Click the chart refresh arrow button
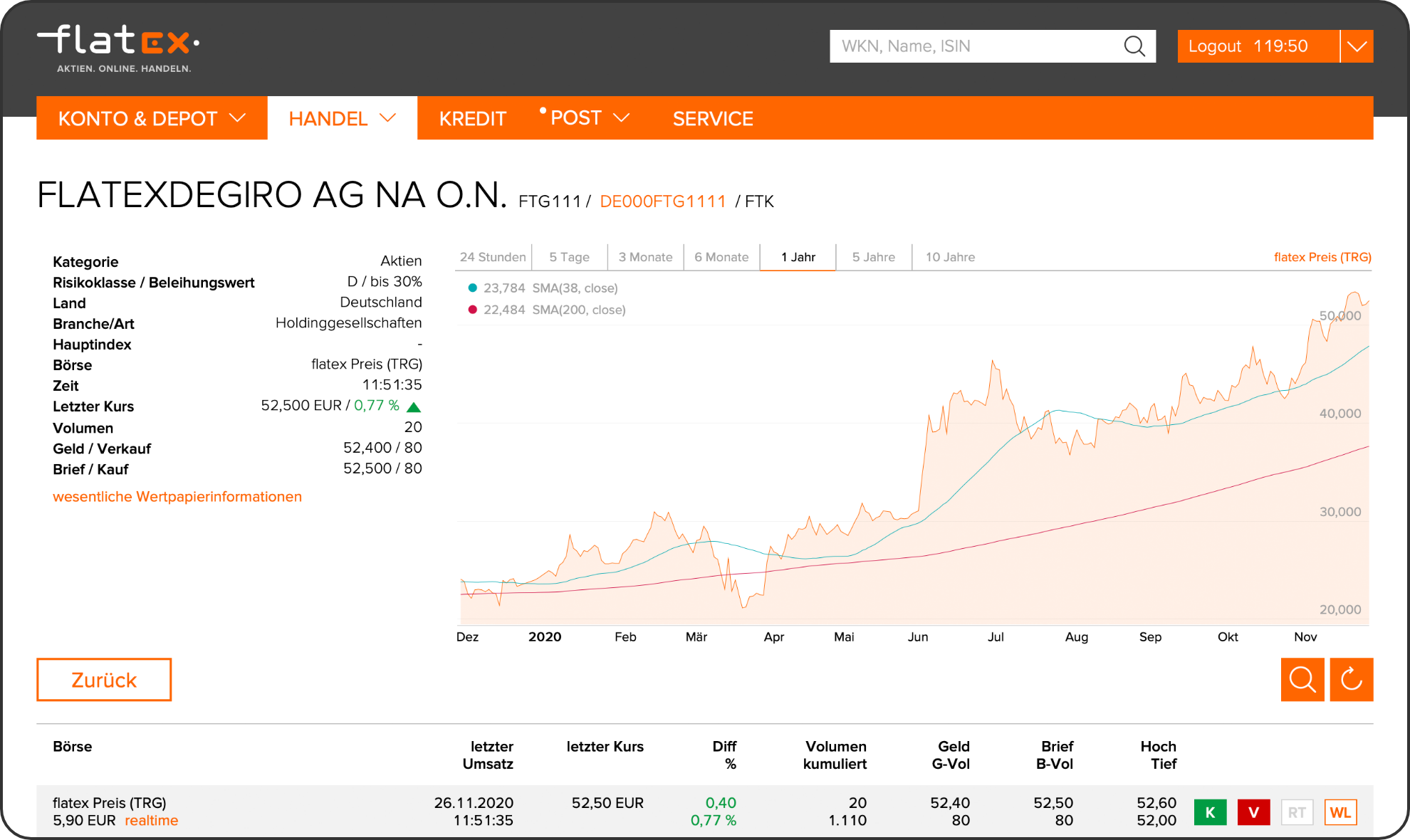The height and width of the screenshot is (840, 1410). coord(1351,680)
